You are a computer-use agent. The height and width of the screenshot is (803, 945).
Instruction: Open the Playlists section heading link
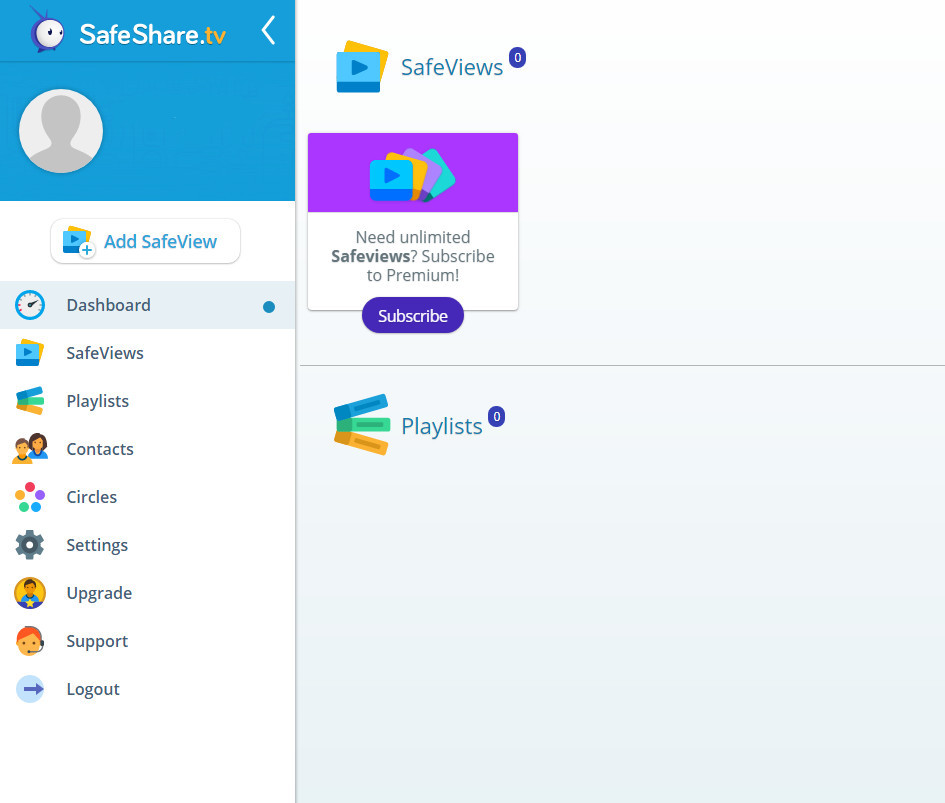(442, 425)
